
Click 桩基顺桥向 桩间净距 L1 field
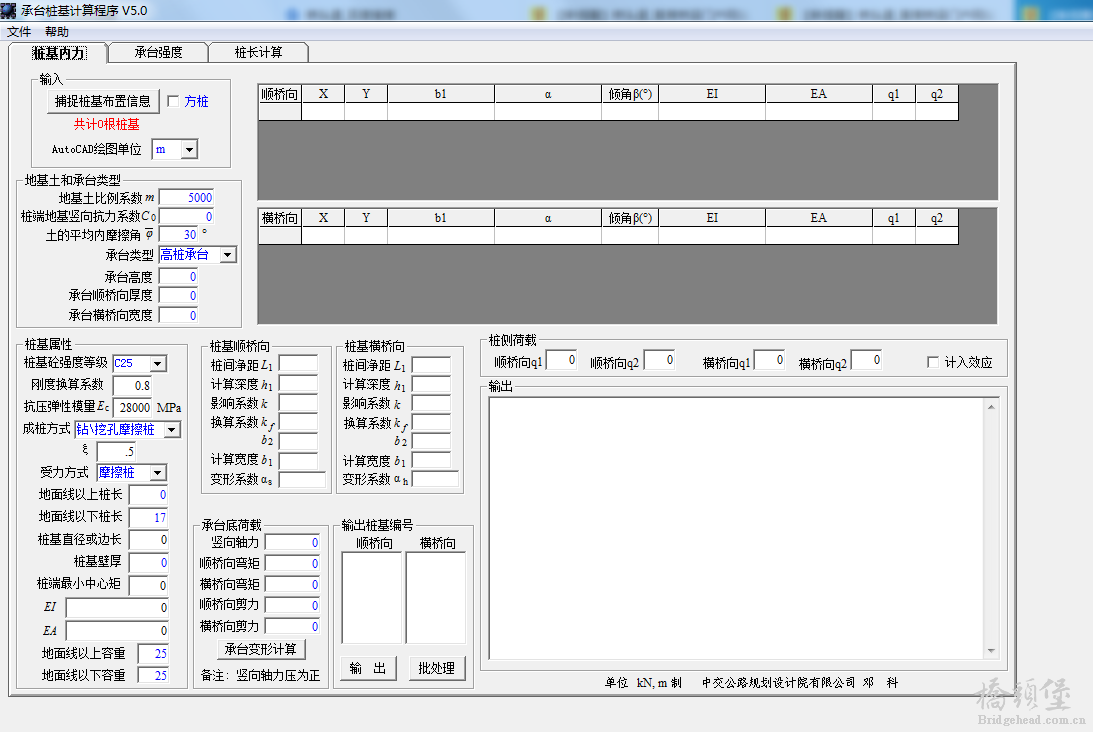298,364
